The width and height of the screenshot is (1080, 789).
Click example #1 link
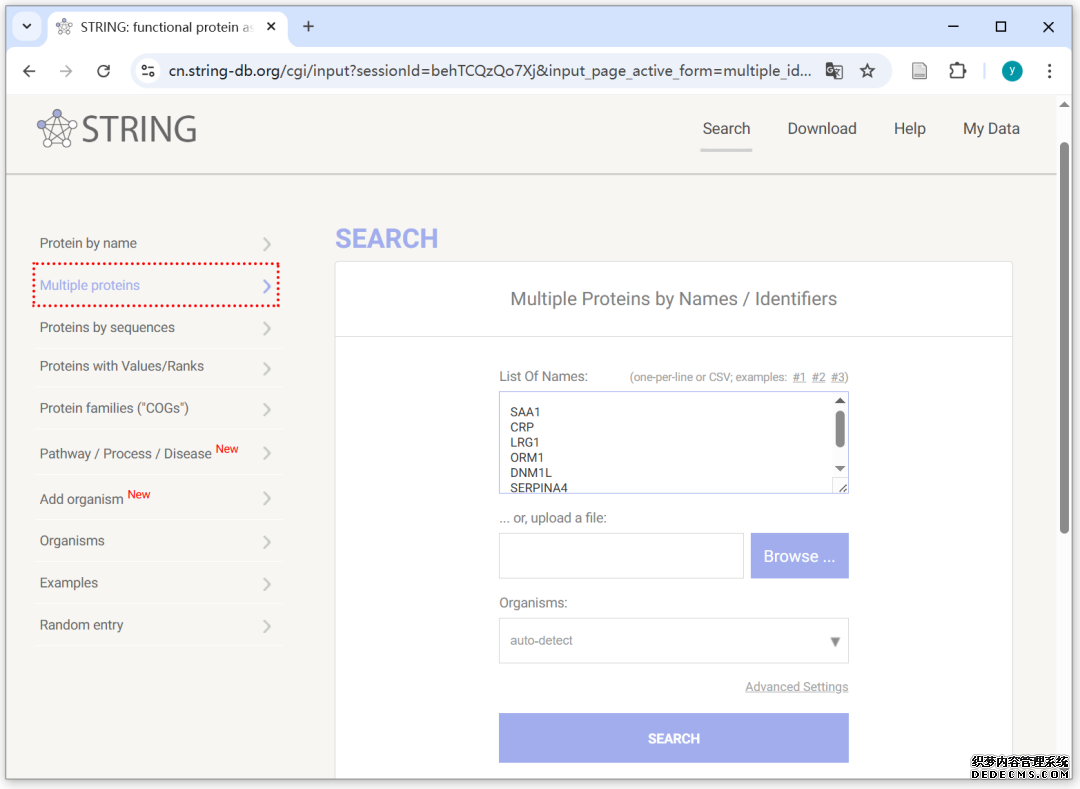799,377
